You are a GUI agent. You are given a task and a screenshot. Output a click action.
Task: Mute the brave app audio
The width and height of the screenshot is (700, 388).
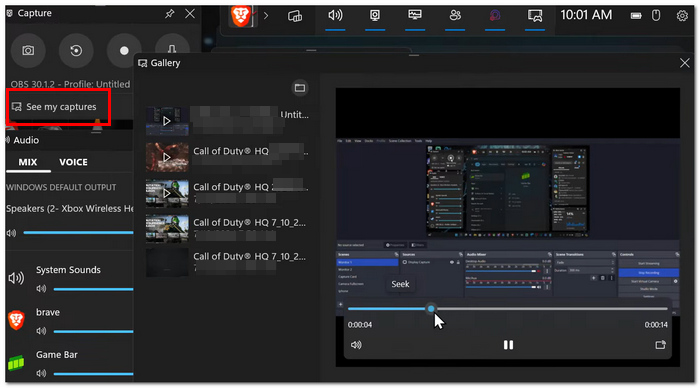coord(41,331)
